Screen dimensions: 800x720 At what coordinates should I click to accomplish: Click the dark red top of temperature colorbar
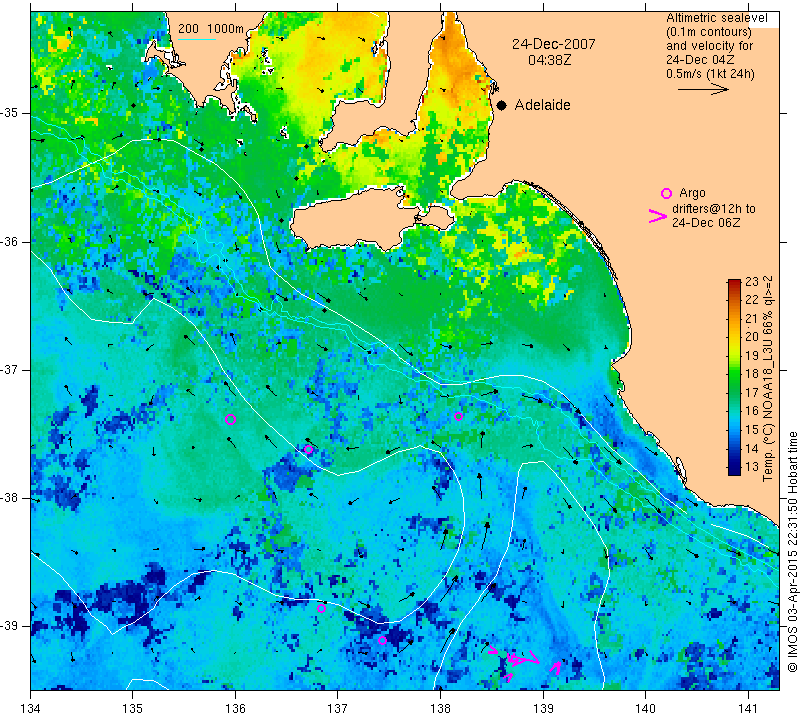tap(734, 282)
